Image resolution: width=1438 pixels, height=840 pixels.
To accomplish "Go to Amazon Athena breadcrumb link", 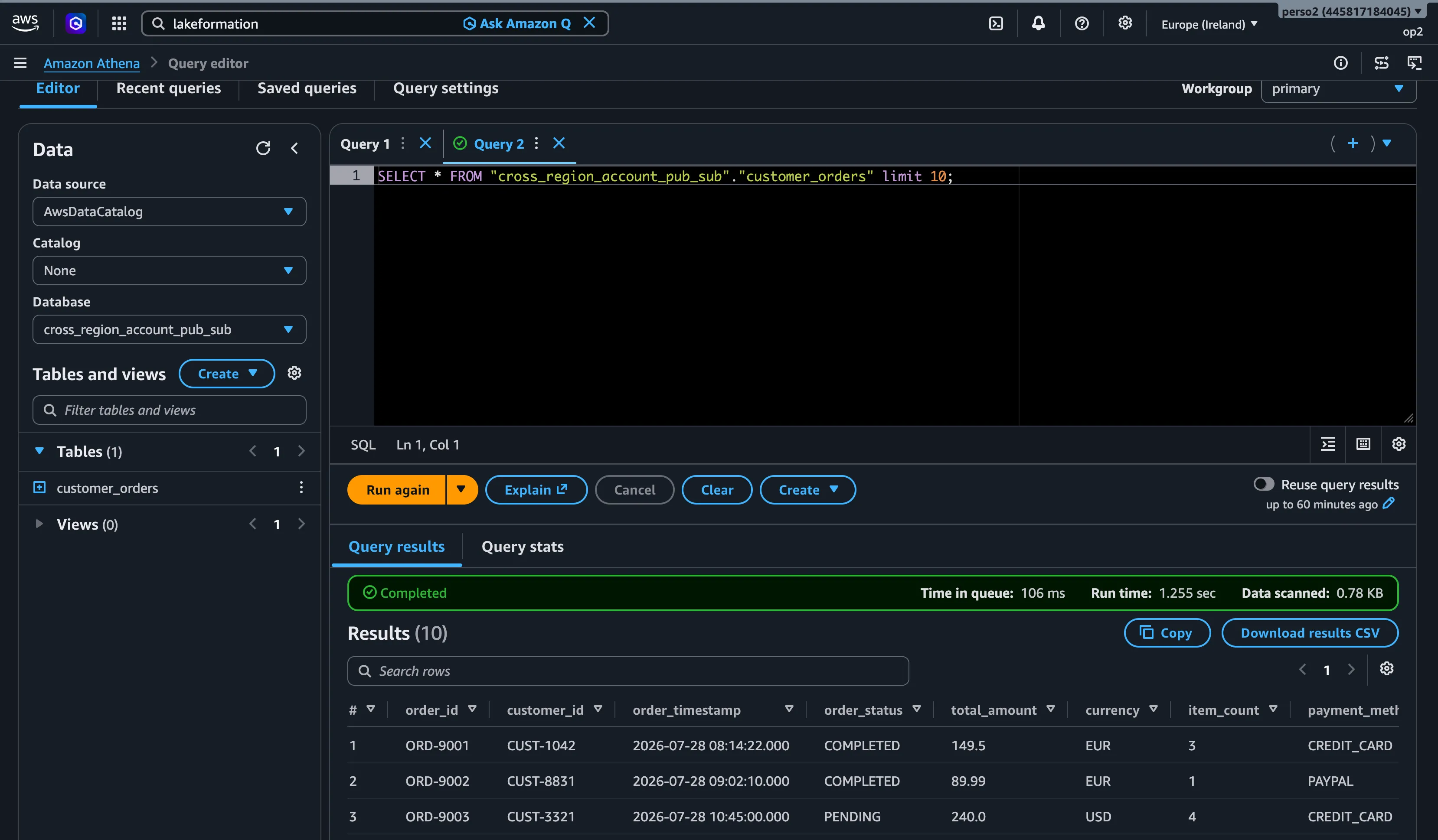I will [x=92, y=63].
